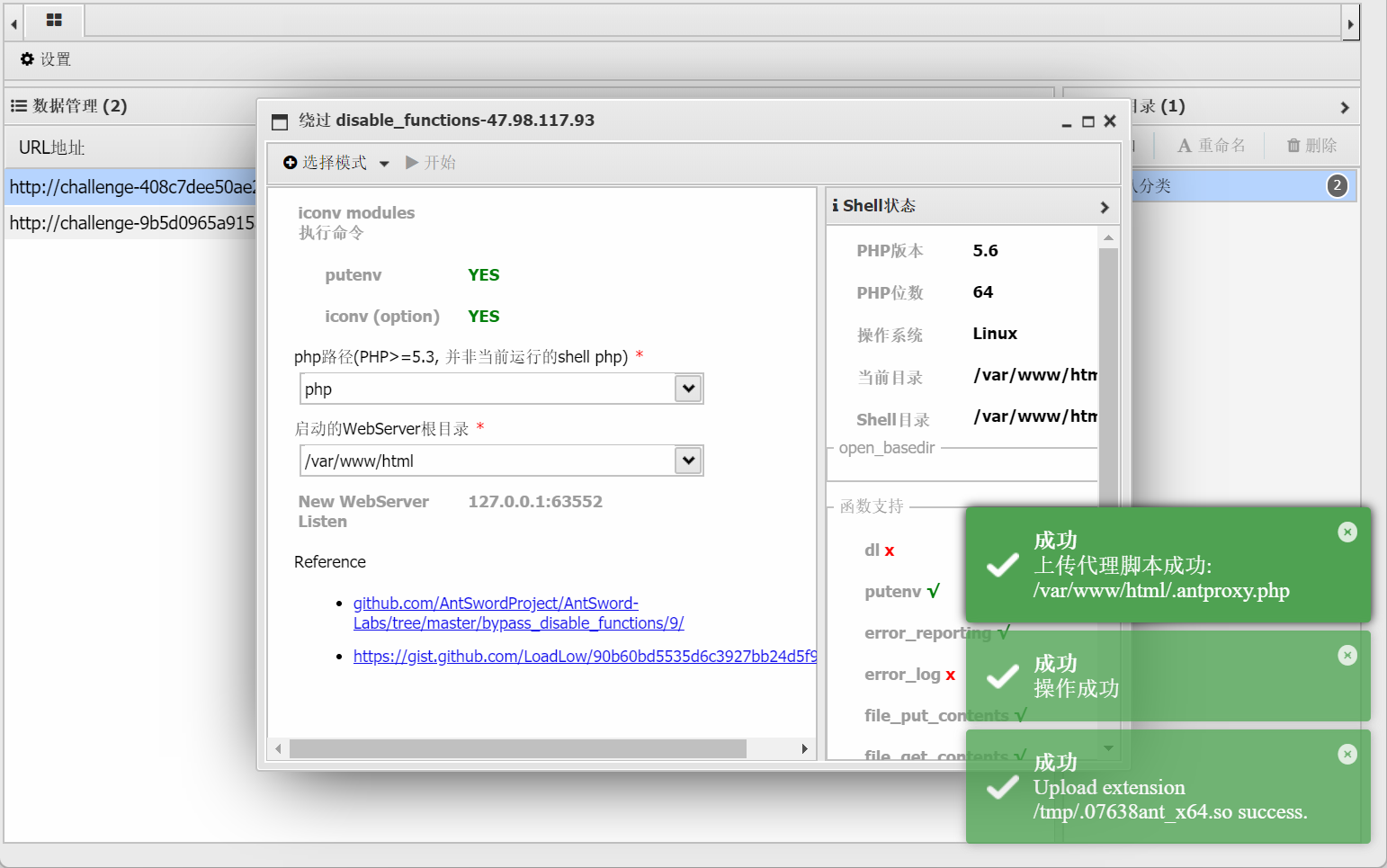This screenshot has width=1387, height=868.
Task: Click the window icon in disable_functions dialog titlebar
Action: 279,120
